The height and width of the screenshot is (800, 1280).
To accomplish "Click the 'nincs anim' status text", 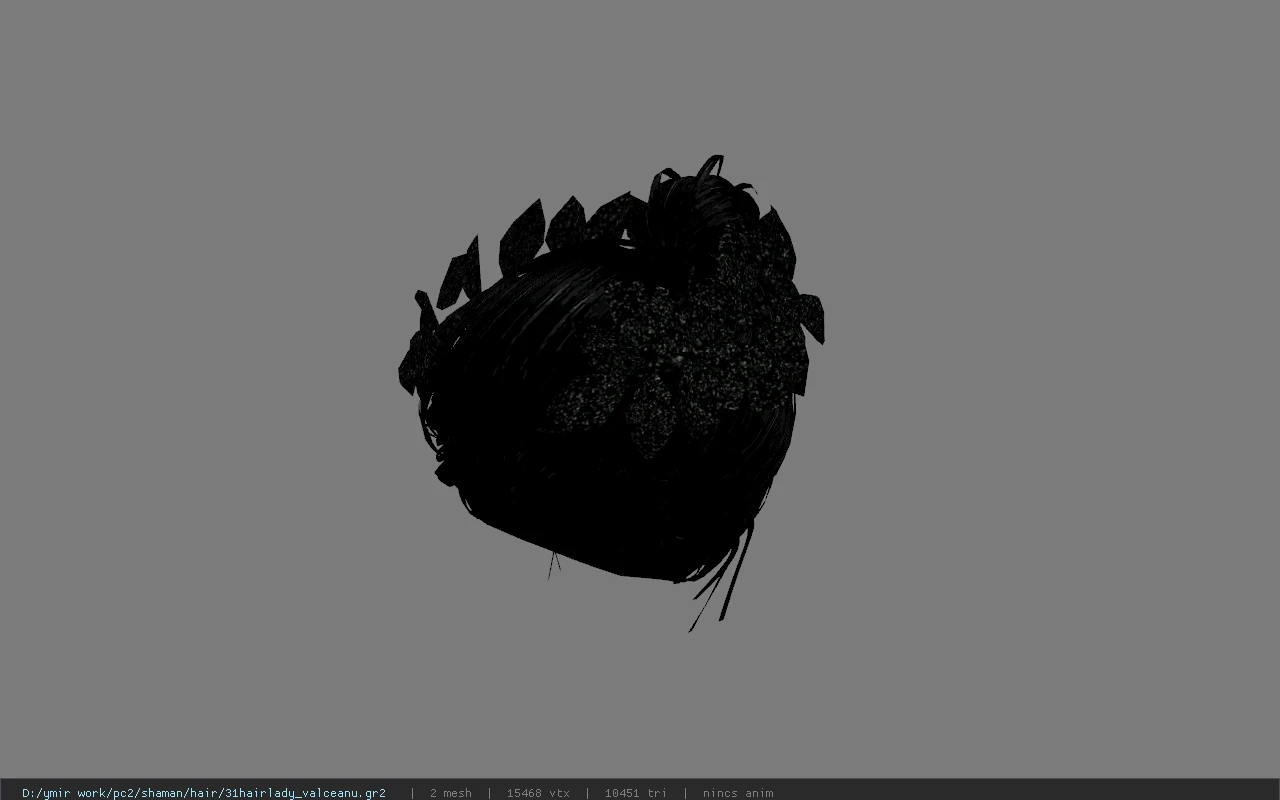I will (738, 793).
